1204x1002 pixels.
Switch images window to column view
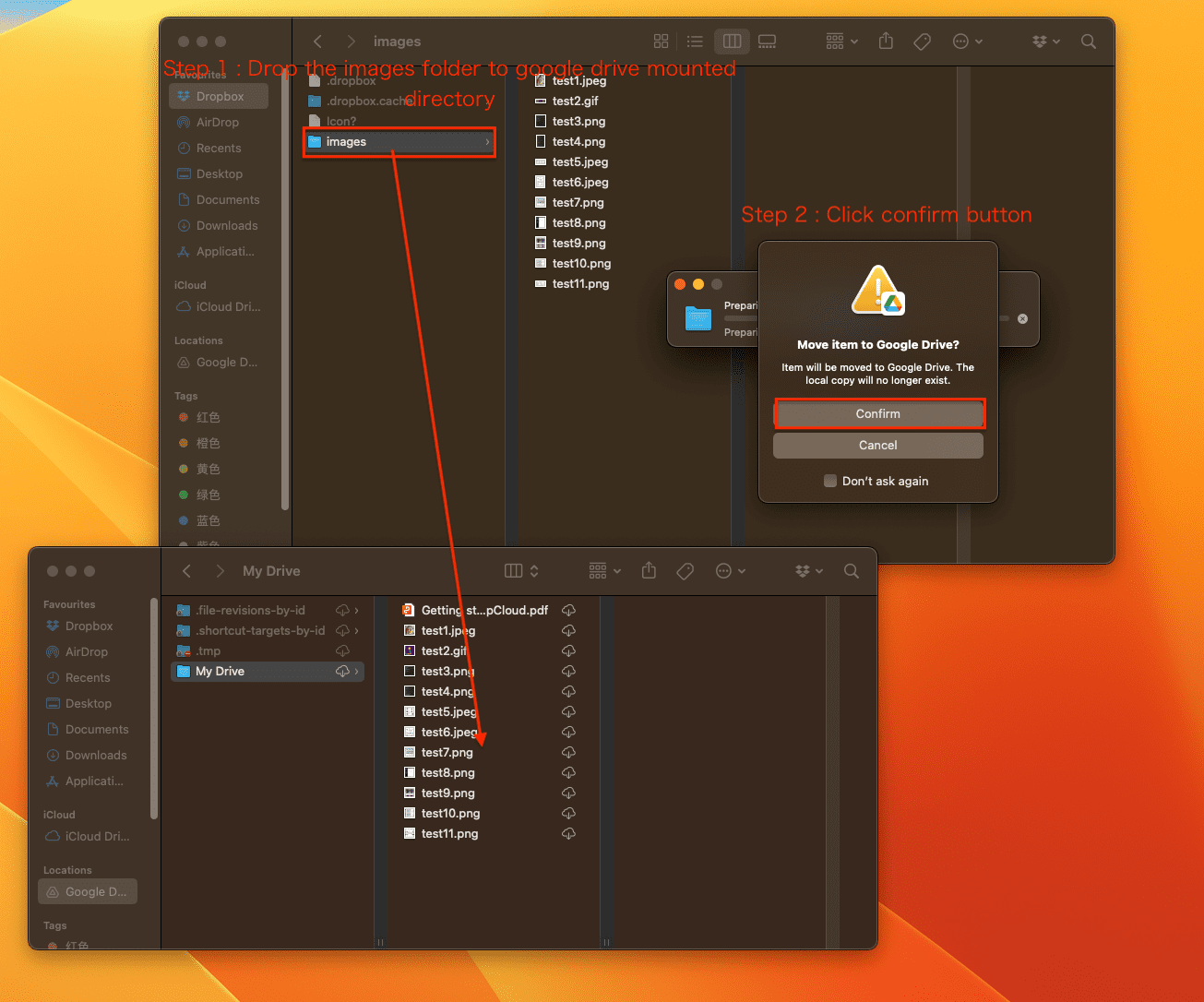pos(732,42)
